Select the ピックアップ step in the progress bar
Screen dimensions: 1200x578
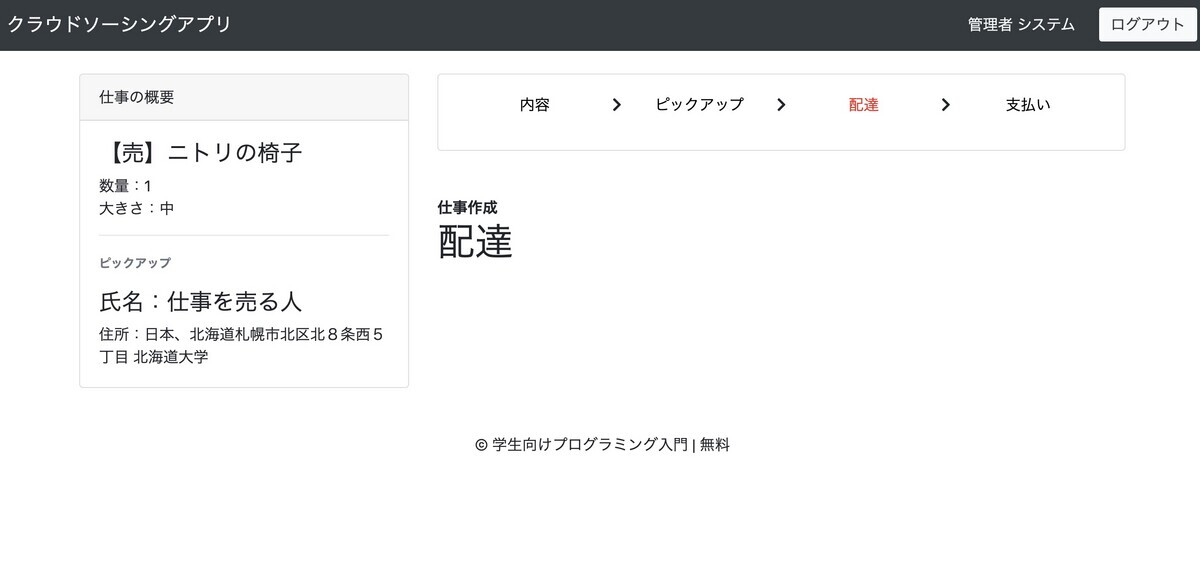699,104
